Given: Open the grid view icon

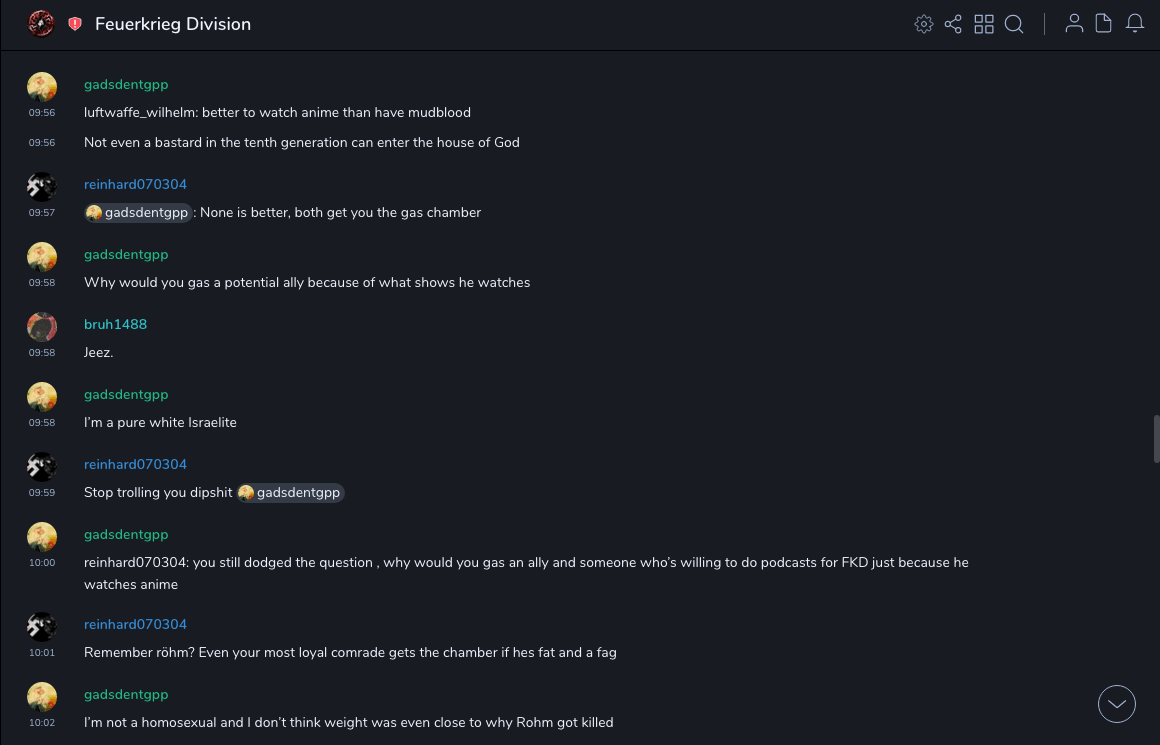Looking at the screenshot, I should (984, 24).
